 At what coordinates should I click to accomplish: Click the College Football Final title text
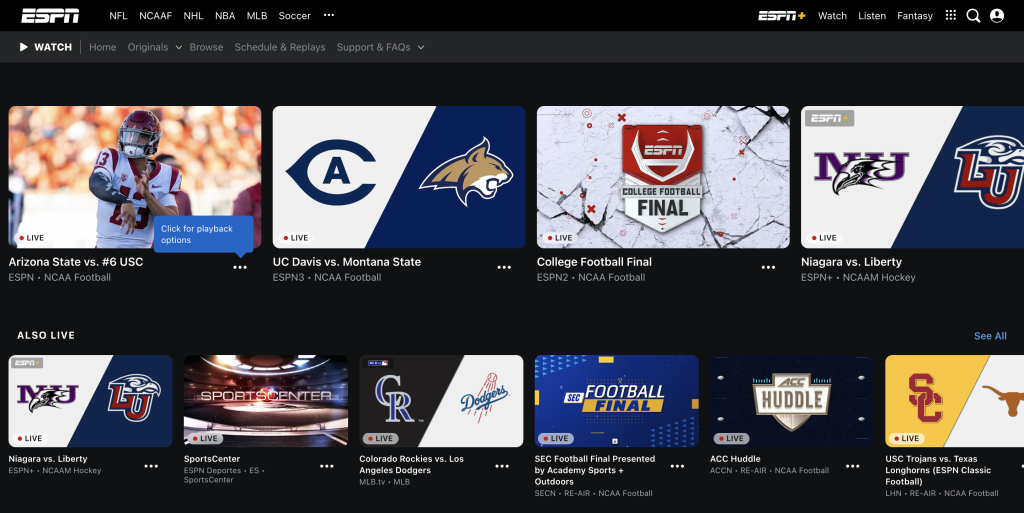pos(594,262)
